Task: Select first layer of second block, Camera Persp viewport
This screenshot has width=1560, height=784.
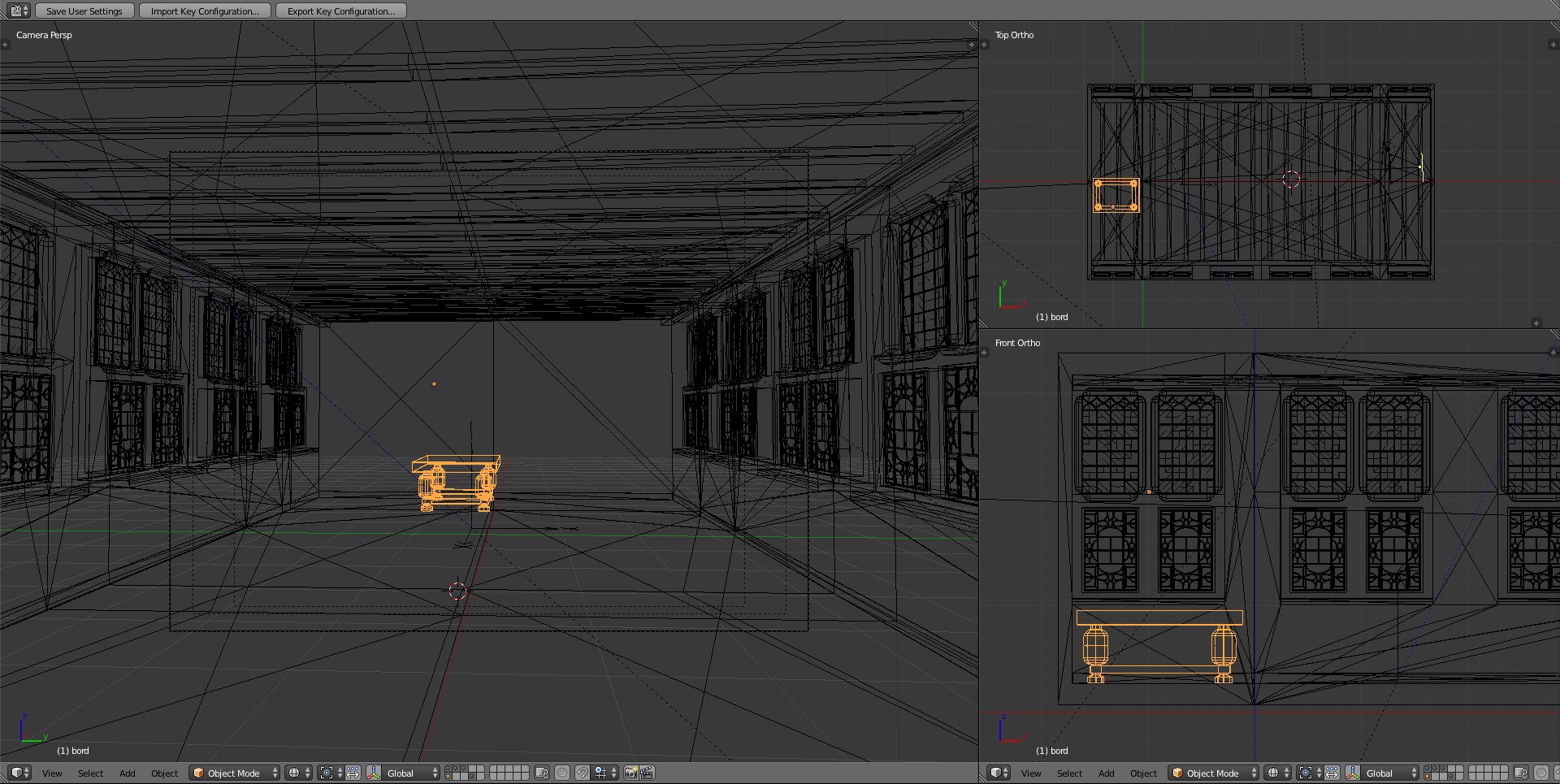Action: [x=493, y=769]
